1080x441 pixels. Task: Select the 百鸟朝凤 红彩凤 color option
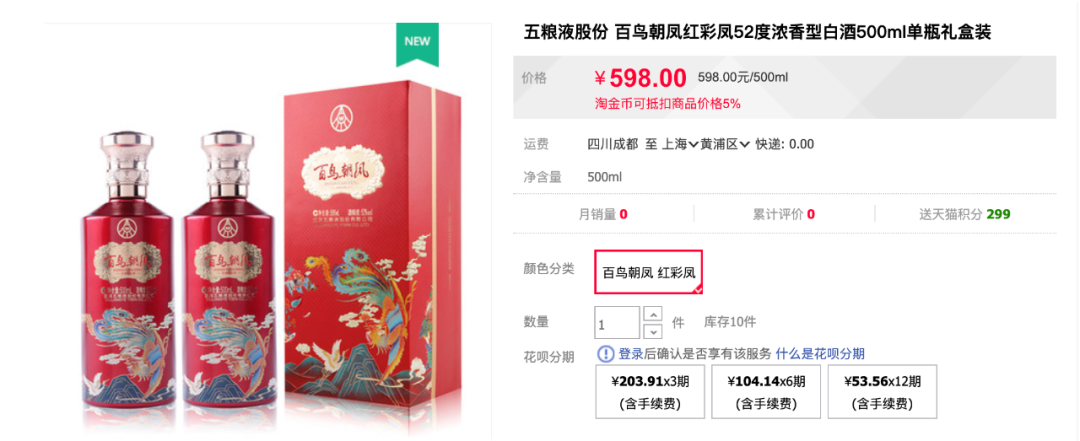coord(649,271)
